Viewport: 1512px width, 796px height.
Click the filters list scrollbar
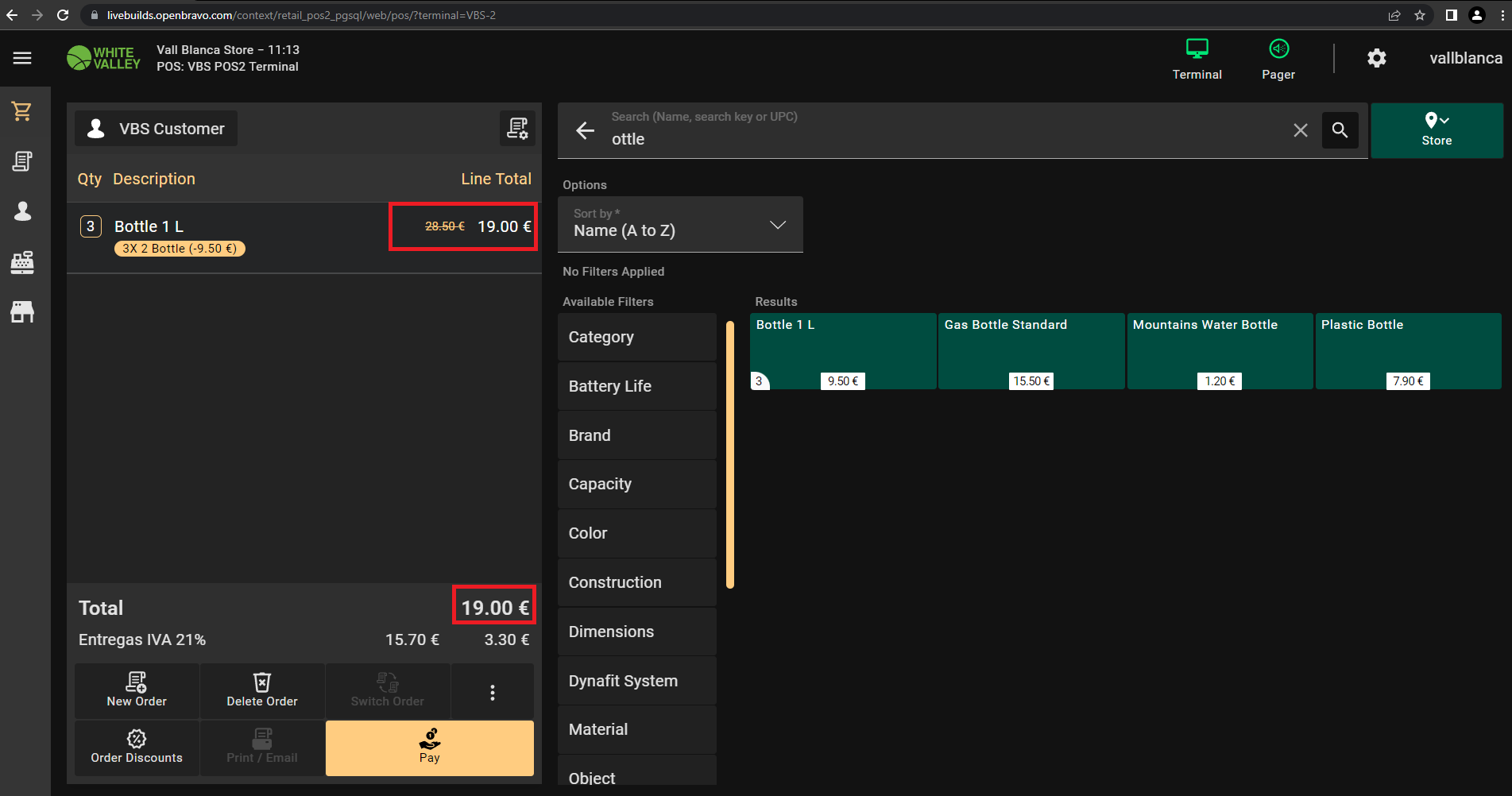729,453
